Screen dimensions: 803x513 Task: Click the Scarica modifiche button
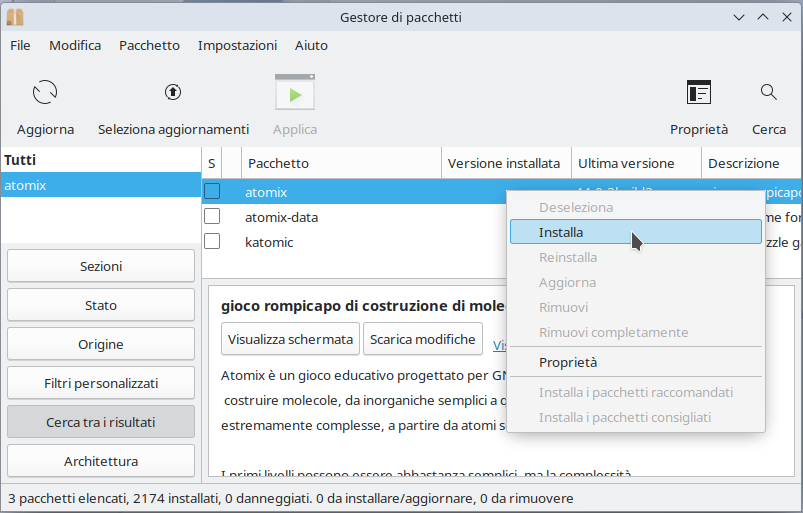click(x=422, y=339)
